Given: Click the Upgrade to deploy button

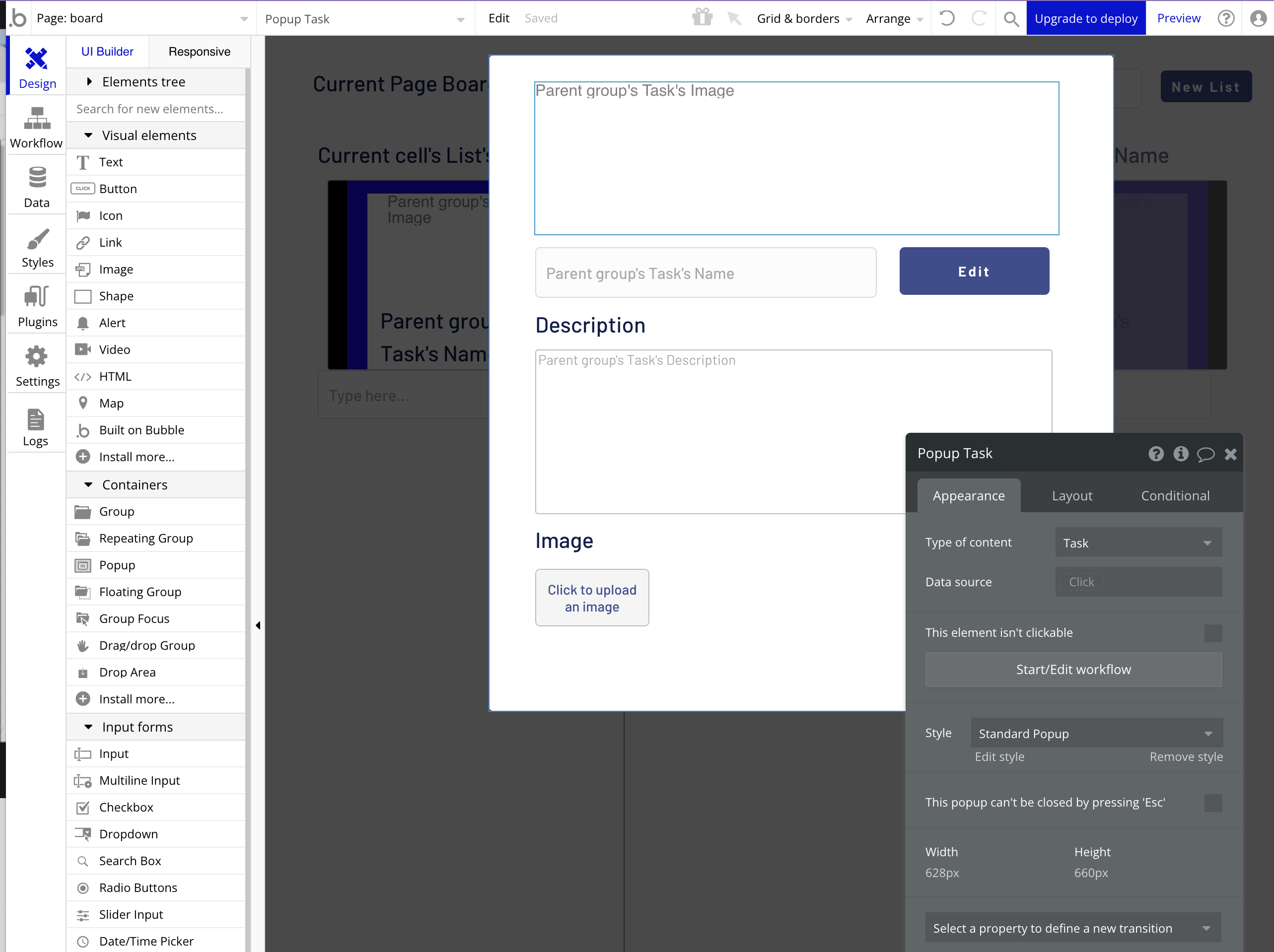Looking at the screenshot, I should click(1086, 18).
